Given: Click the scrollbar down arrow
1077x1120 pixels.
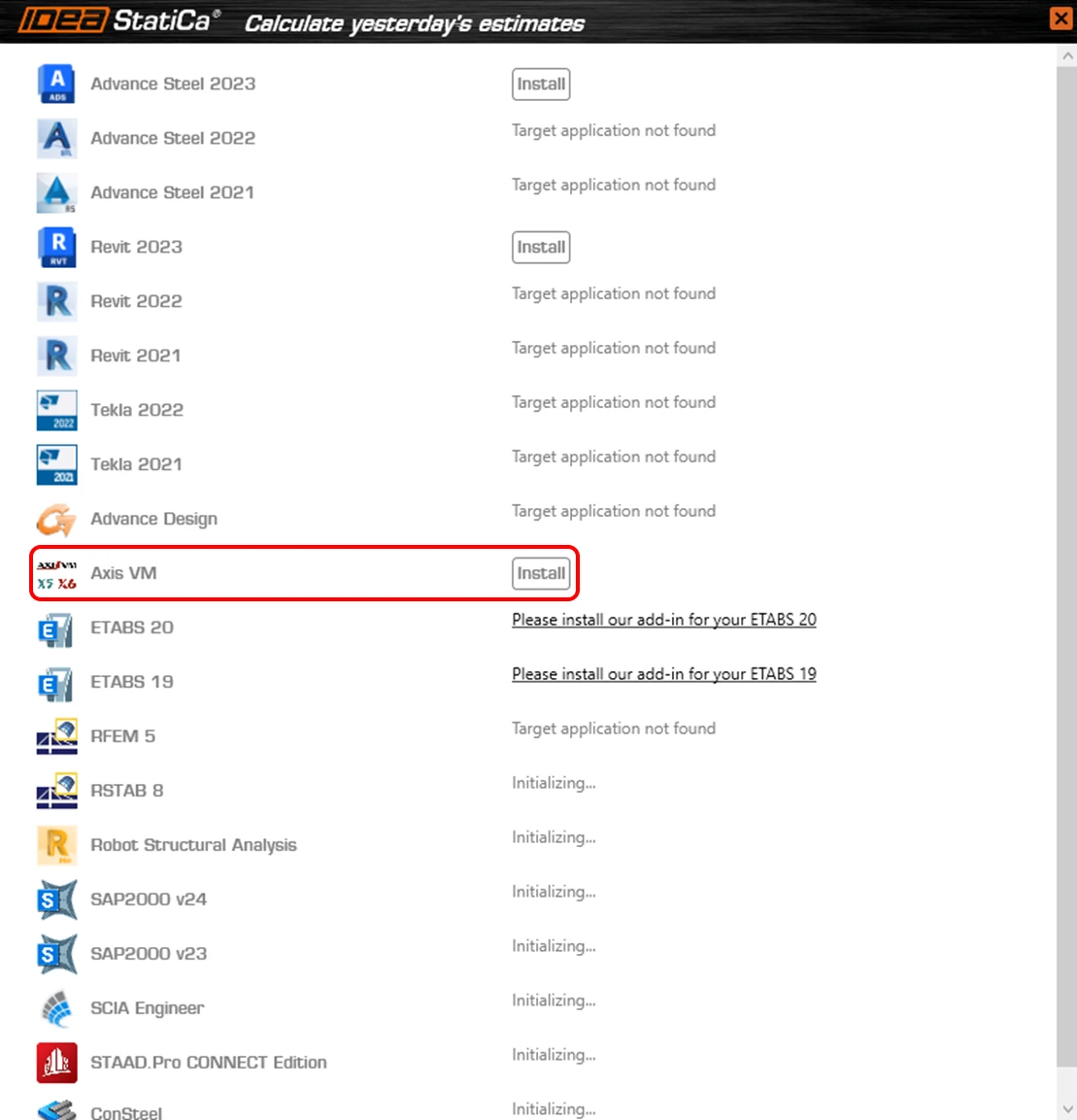Looking at the screenshot, I should 1067,1109.
